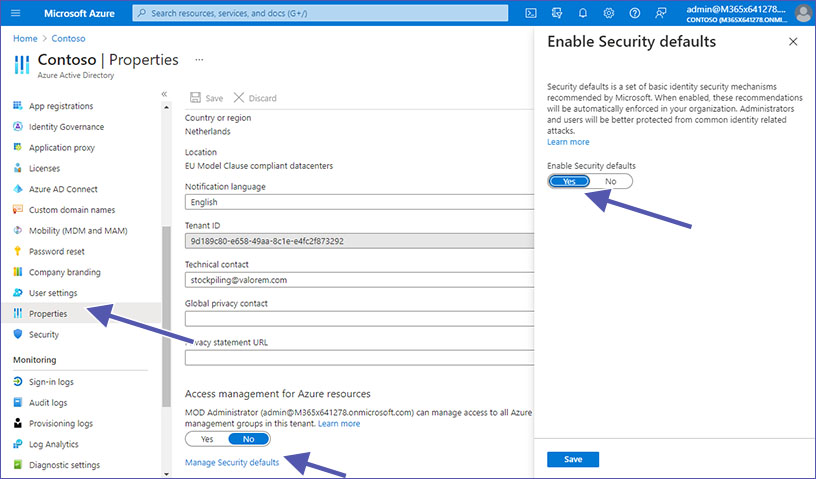816x479 pixels.
Task: Open the portal hamburger menu
Action: pos(16,13)
